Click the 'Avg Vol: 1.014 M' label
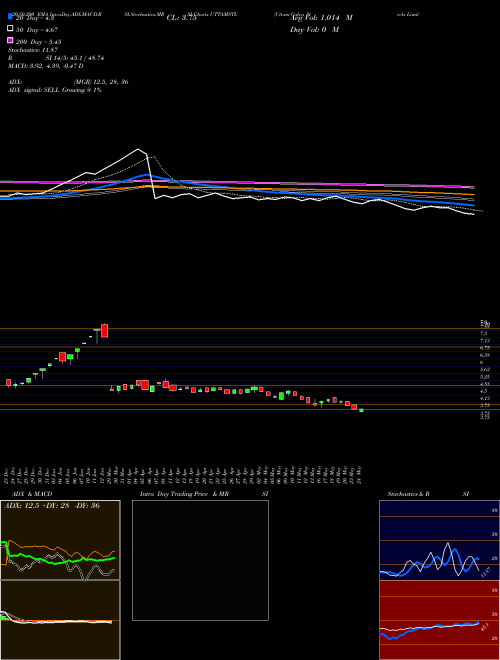Screen dimensions: 500x660 (321, 18)
